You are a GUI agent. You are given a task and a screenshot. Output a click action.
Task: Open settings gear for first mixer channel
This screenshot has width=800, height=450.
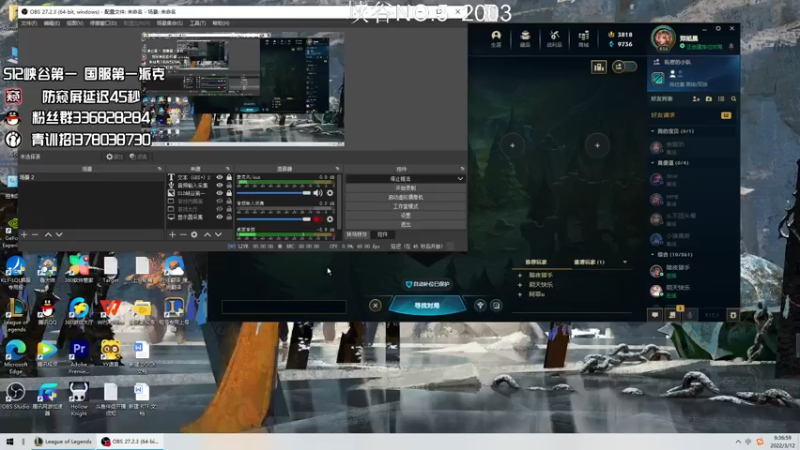330,193
